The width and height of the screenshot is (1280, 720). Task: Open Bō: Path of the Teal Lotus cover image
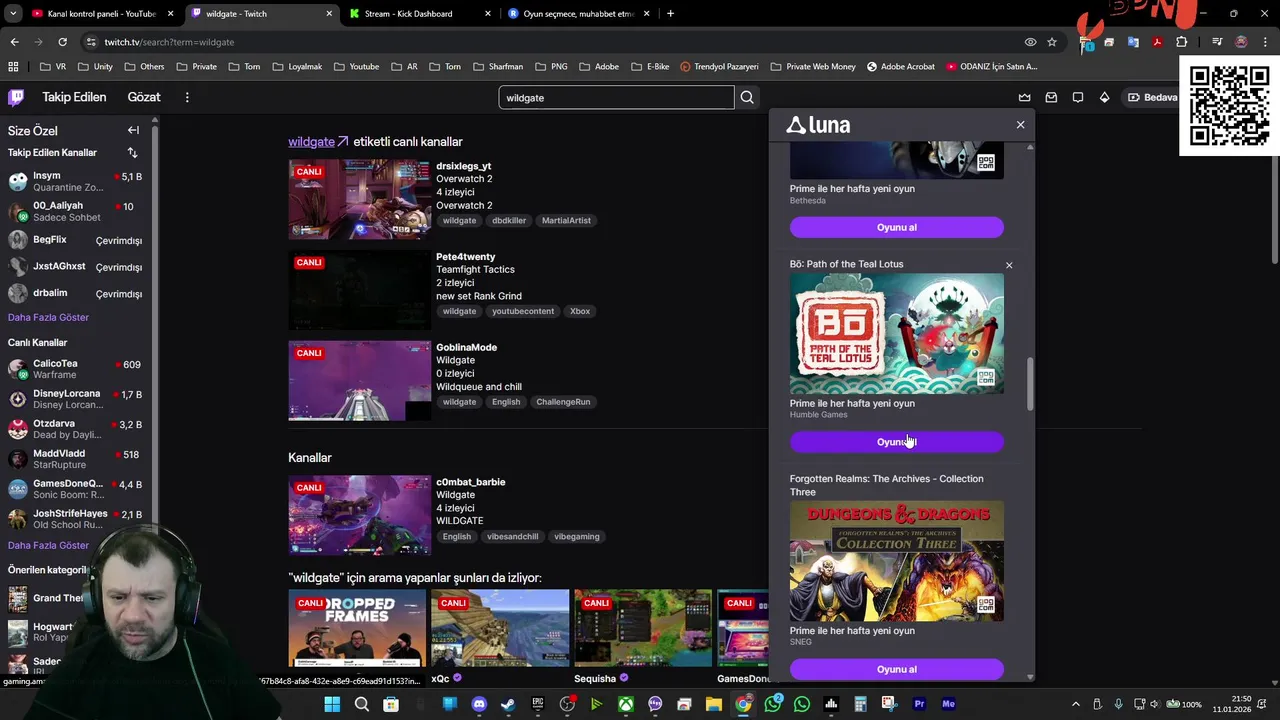[896, 334]
